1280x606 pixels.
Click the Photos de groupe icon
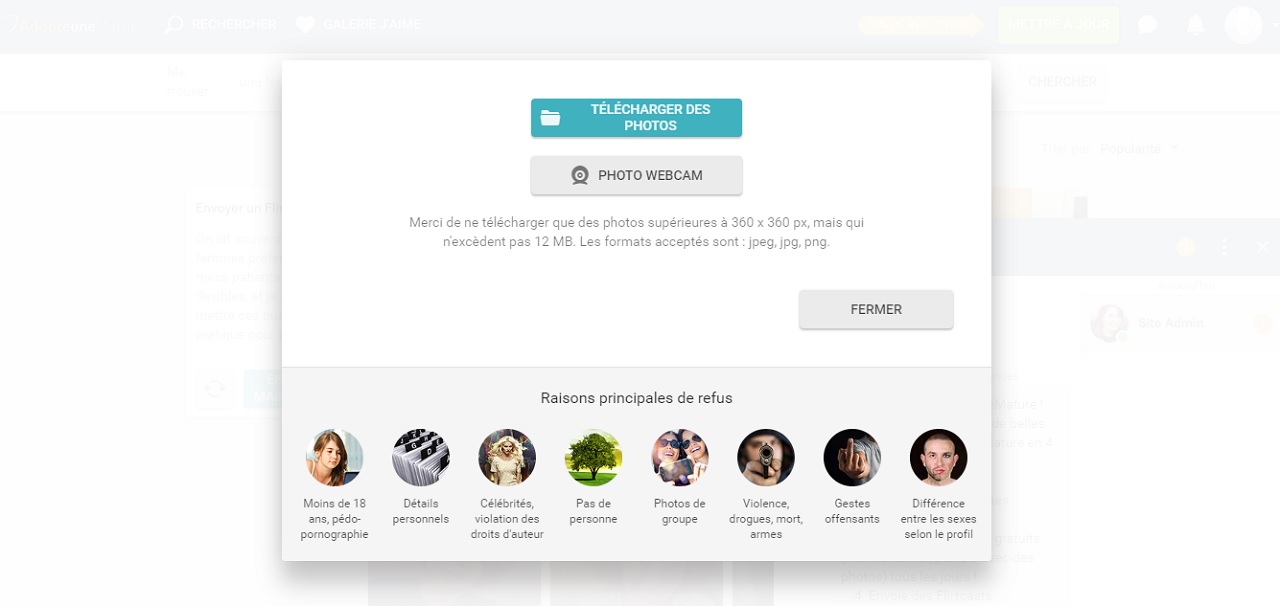pyautogui.click(x=680, y=458)
